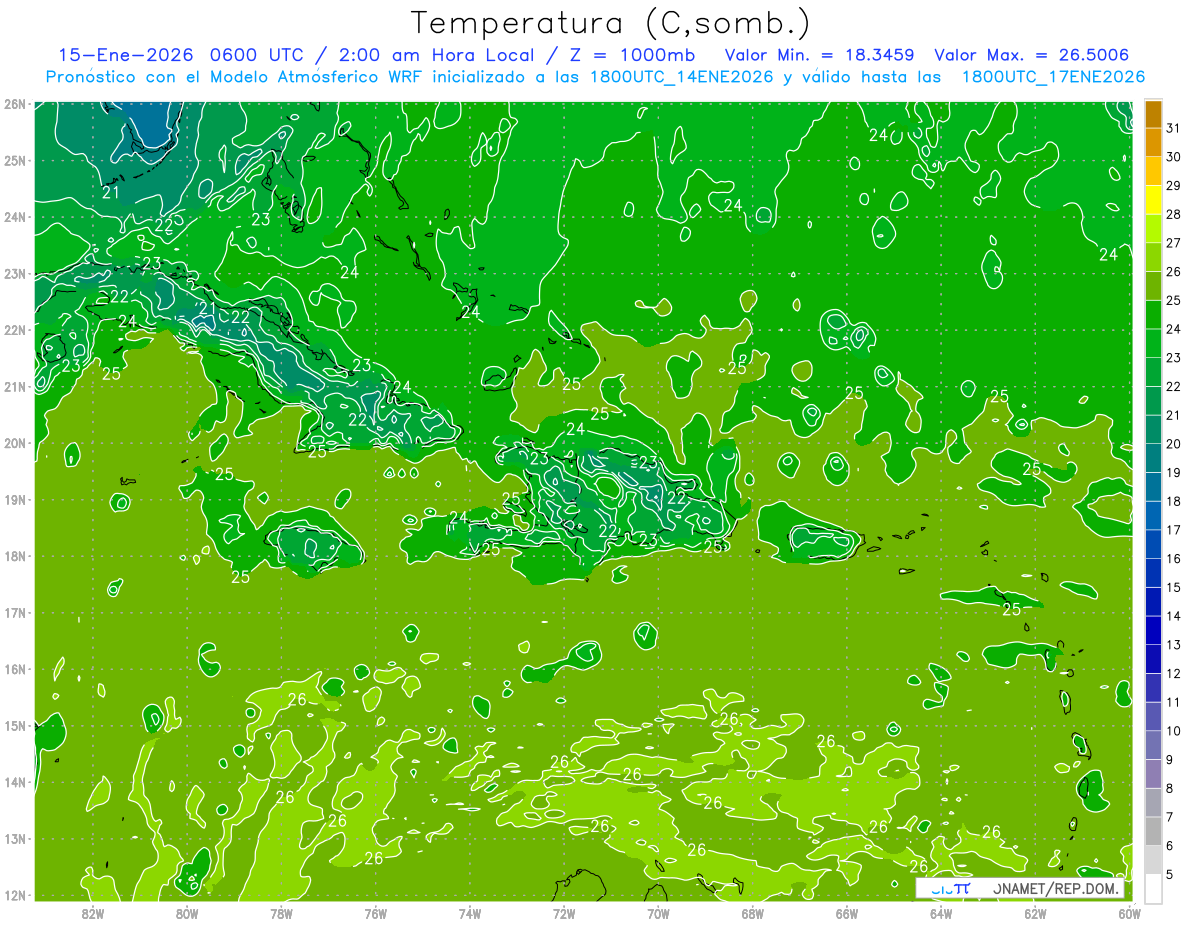
Task: Click the "22N" latitude axis label
Action: pos(15,330)
